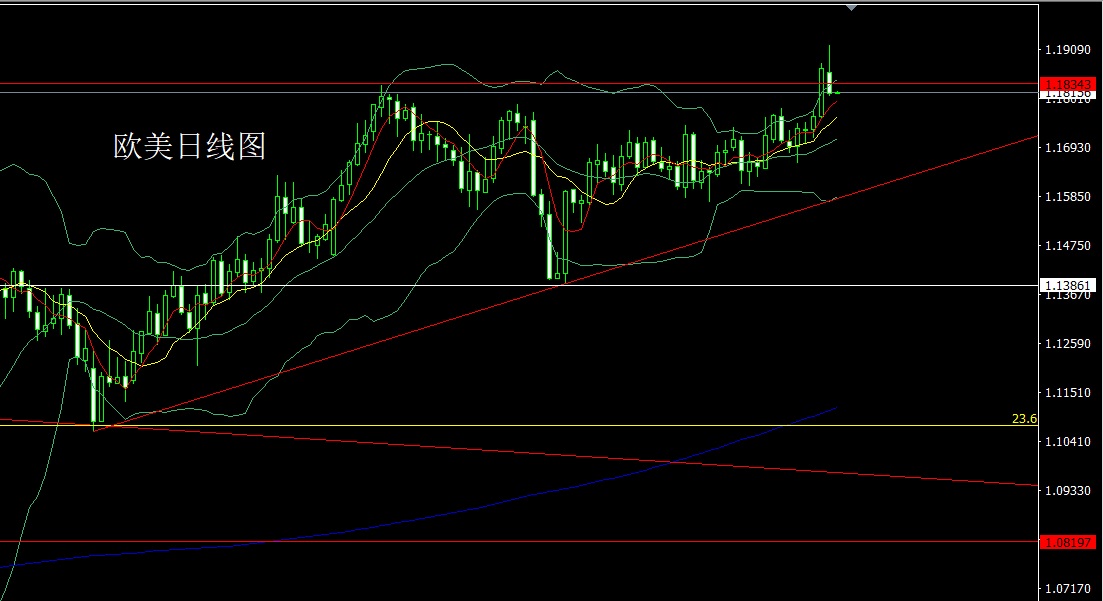Click the chart shift triangle marker at top
1103x601 pixels.
[x=851, y=8]
